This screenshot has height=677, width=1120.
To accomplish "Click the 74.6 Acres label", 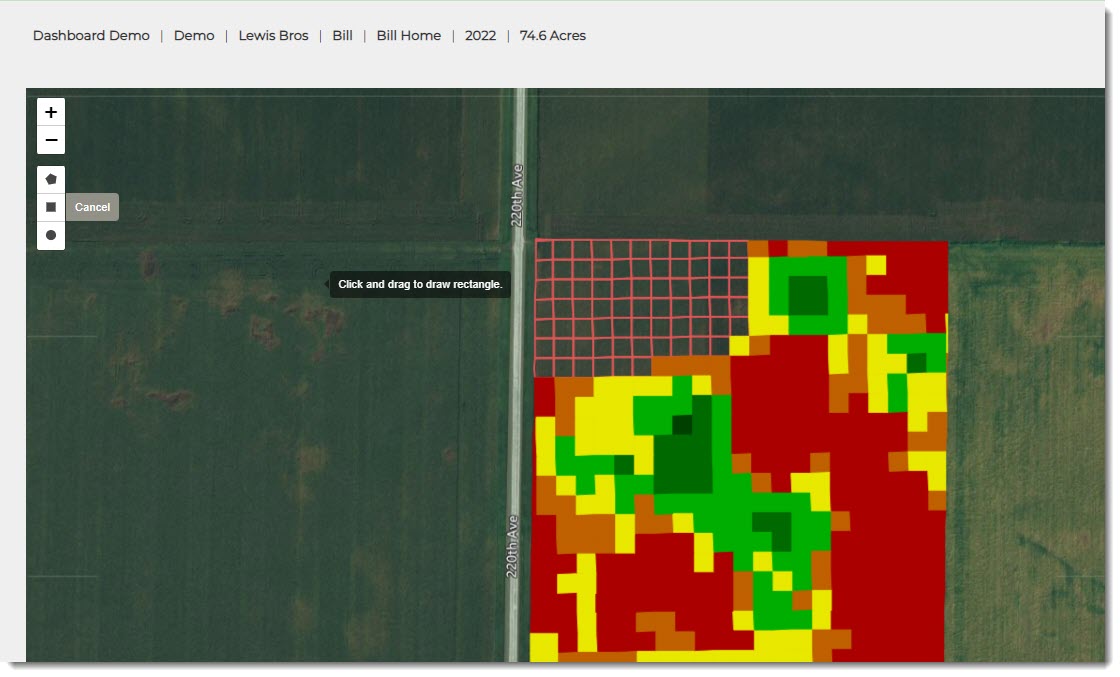I will [552, 36].
